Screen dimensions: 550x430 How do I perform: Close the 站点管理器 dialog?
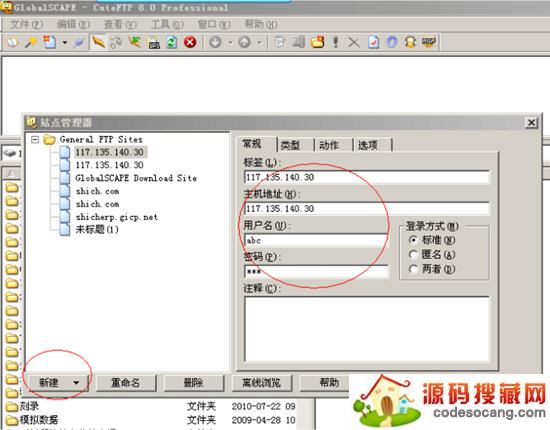tap(531, 123)
